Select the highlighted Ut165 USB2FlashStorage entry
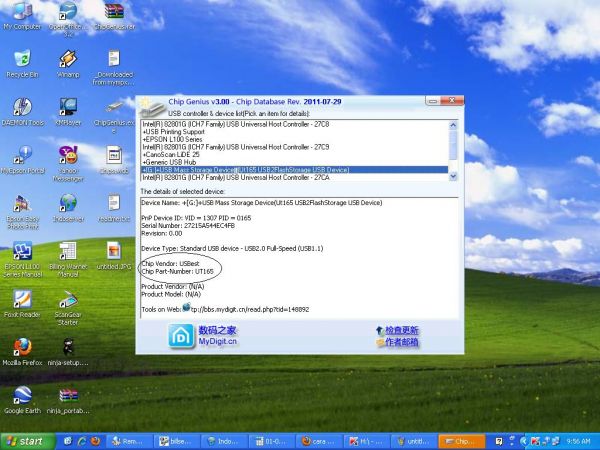 pyautogui.click(x=295, y=170)
